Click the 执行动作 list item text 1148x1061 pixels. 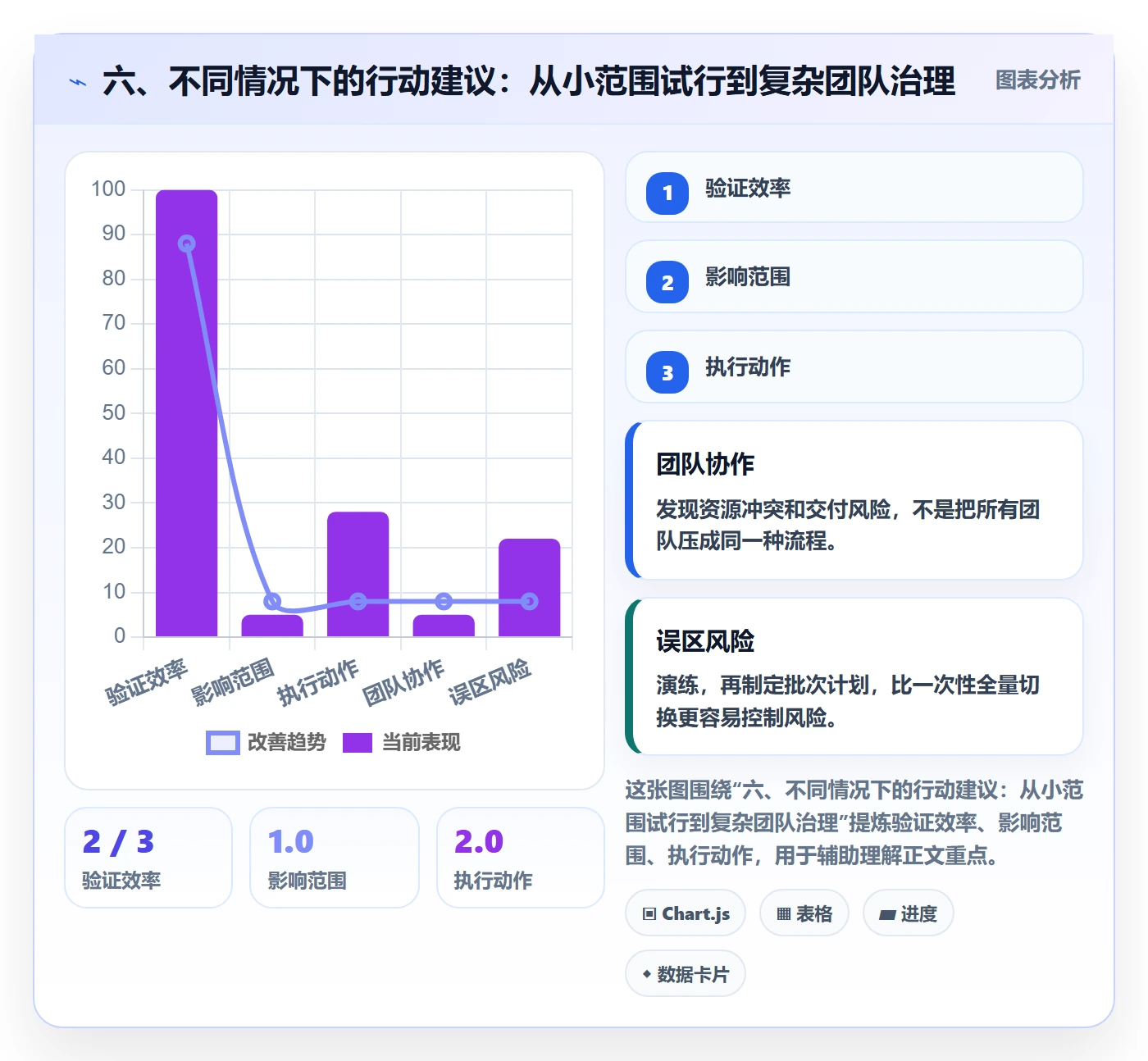point(748,367)
